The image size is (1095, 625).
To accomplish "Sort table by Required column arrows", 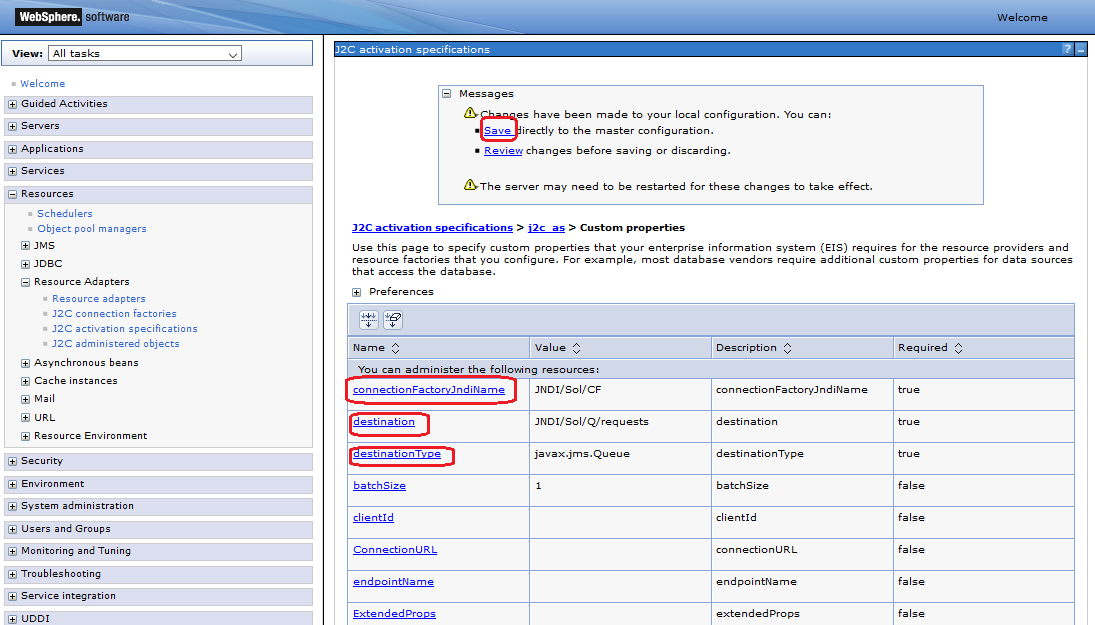I will pyautogui.click(x=958, y=348).
